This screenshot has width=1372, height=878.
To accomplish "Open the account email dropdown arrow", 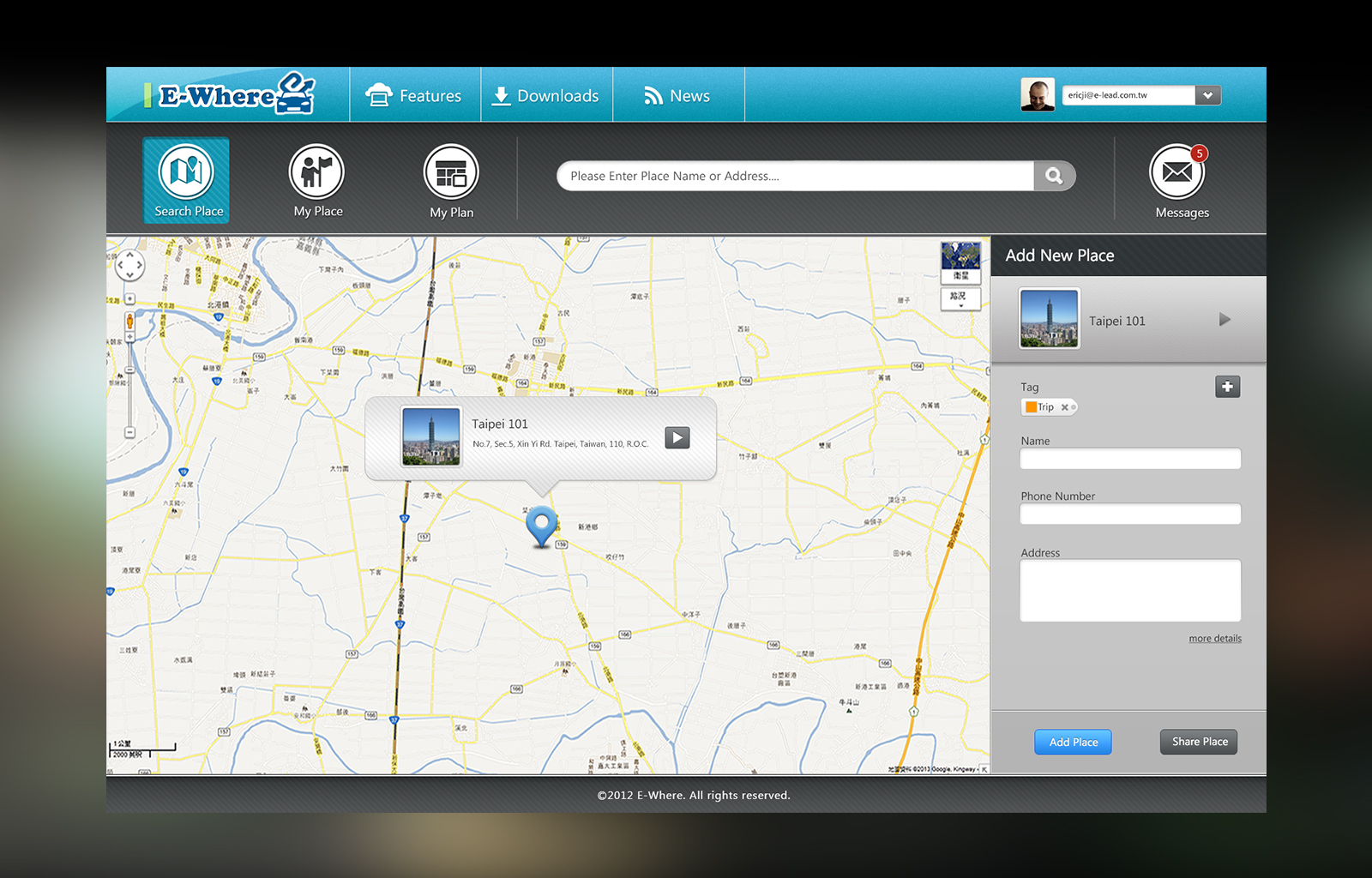I will point(1207,95).
